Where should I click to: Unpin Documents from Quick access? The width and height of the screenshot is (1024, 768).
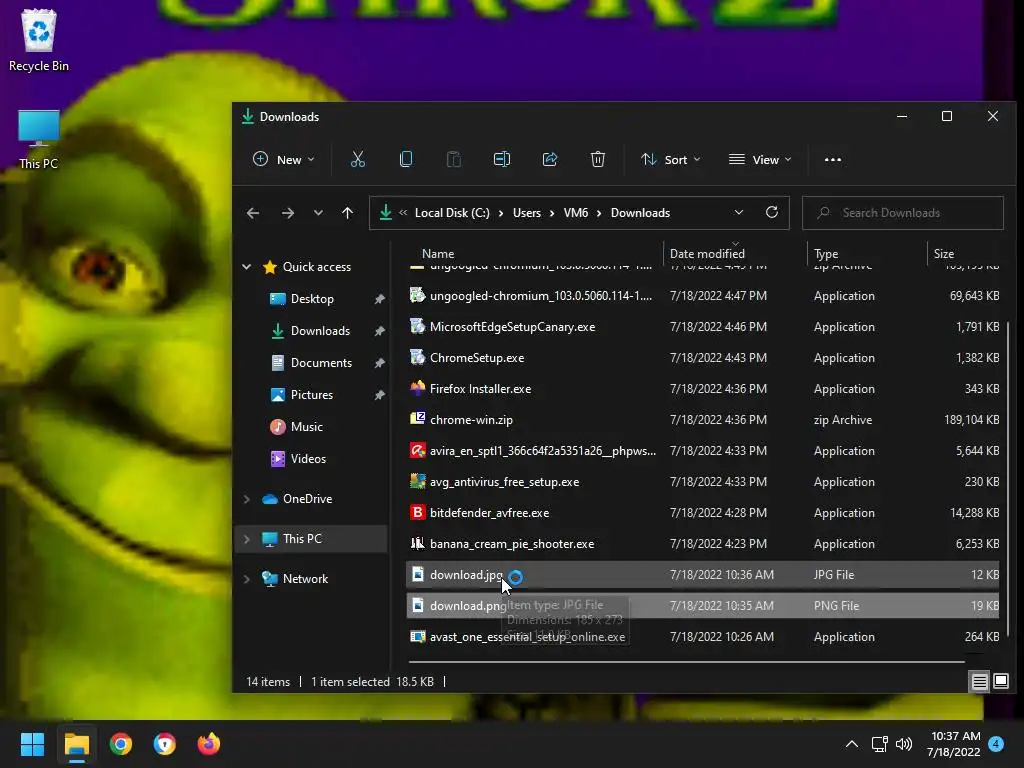point(379,363)
